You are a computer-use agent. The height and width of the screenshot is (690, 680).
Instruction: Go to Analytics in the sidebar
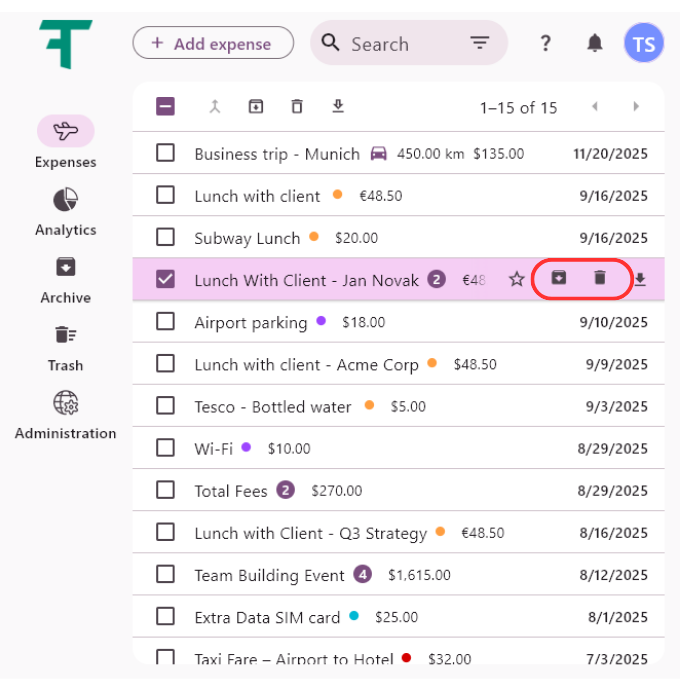[65, 211]
